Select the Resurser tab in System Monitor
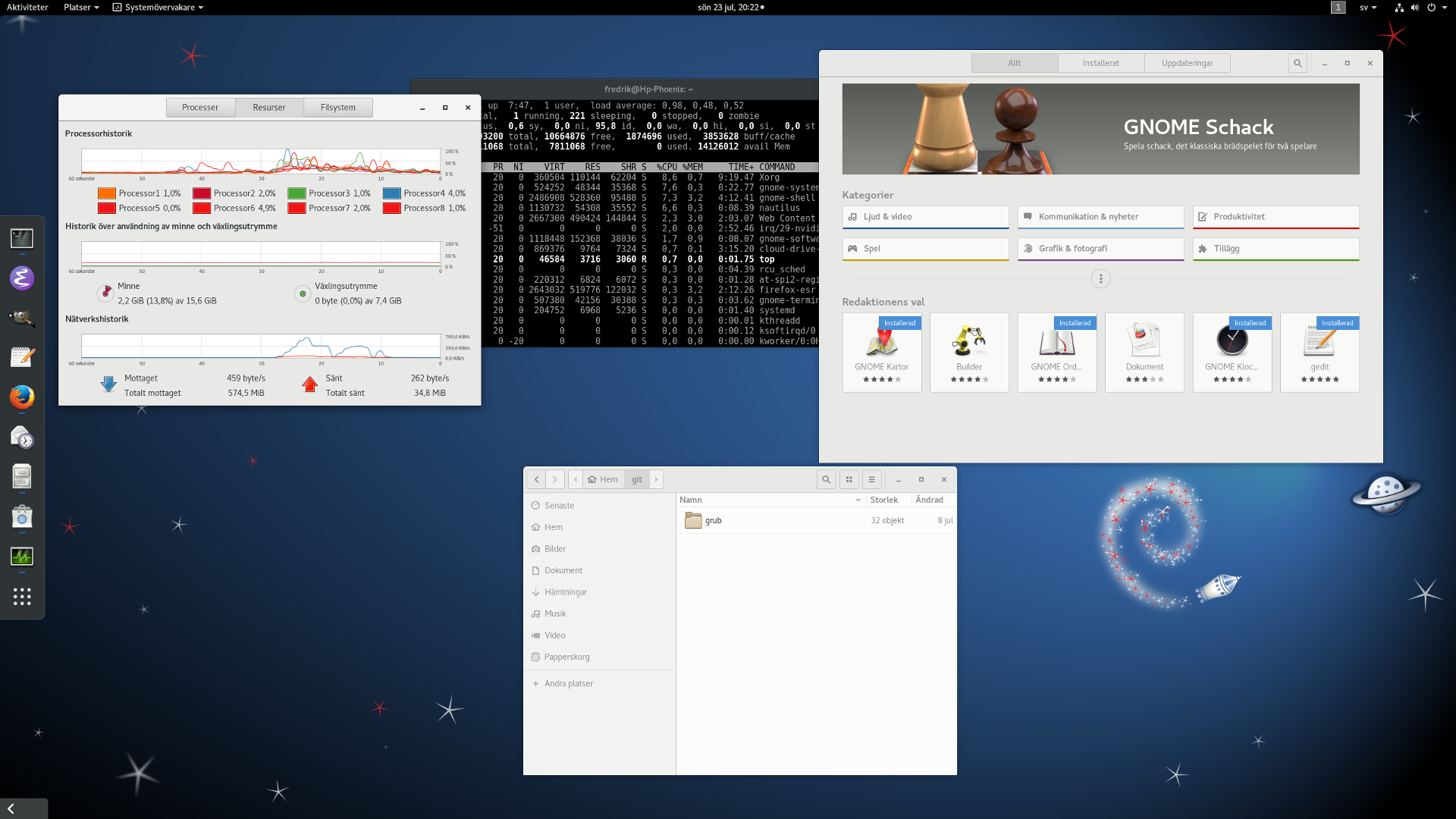 pyautogui.click(x=268, y=107)
